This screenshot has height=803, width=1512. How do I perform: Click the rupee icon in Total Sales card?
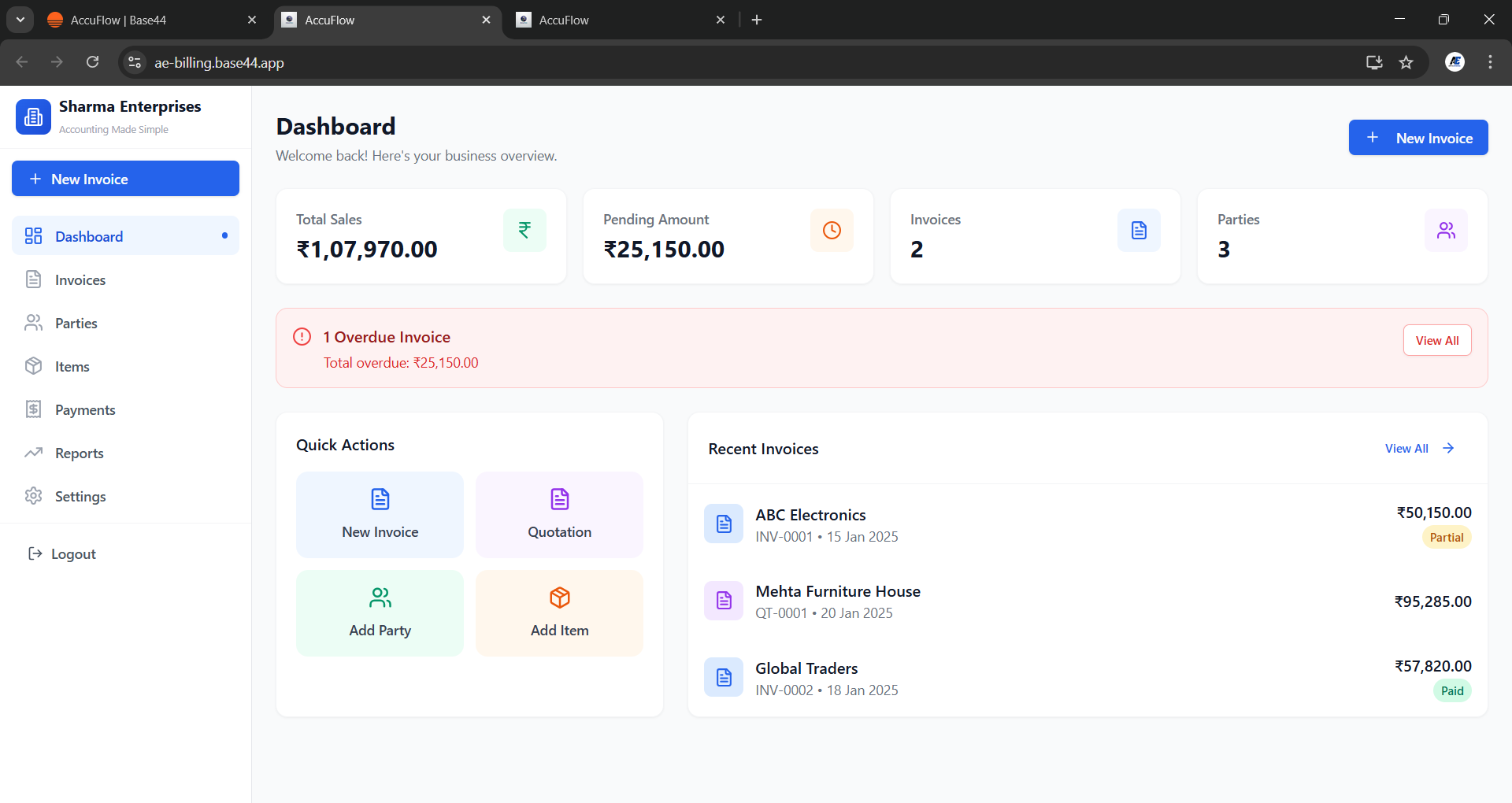(x=524, y=230)
